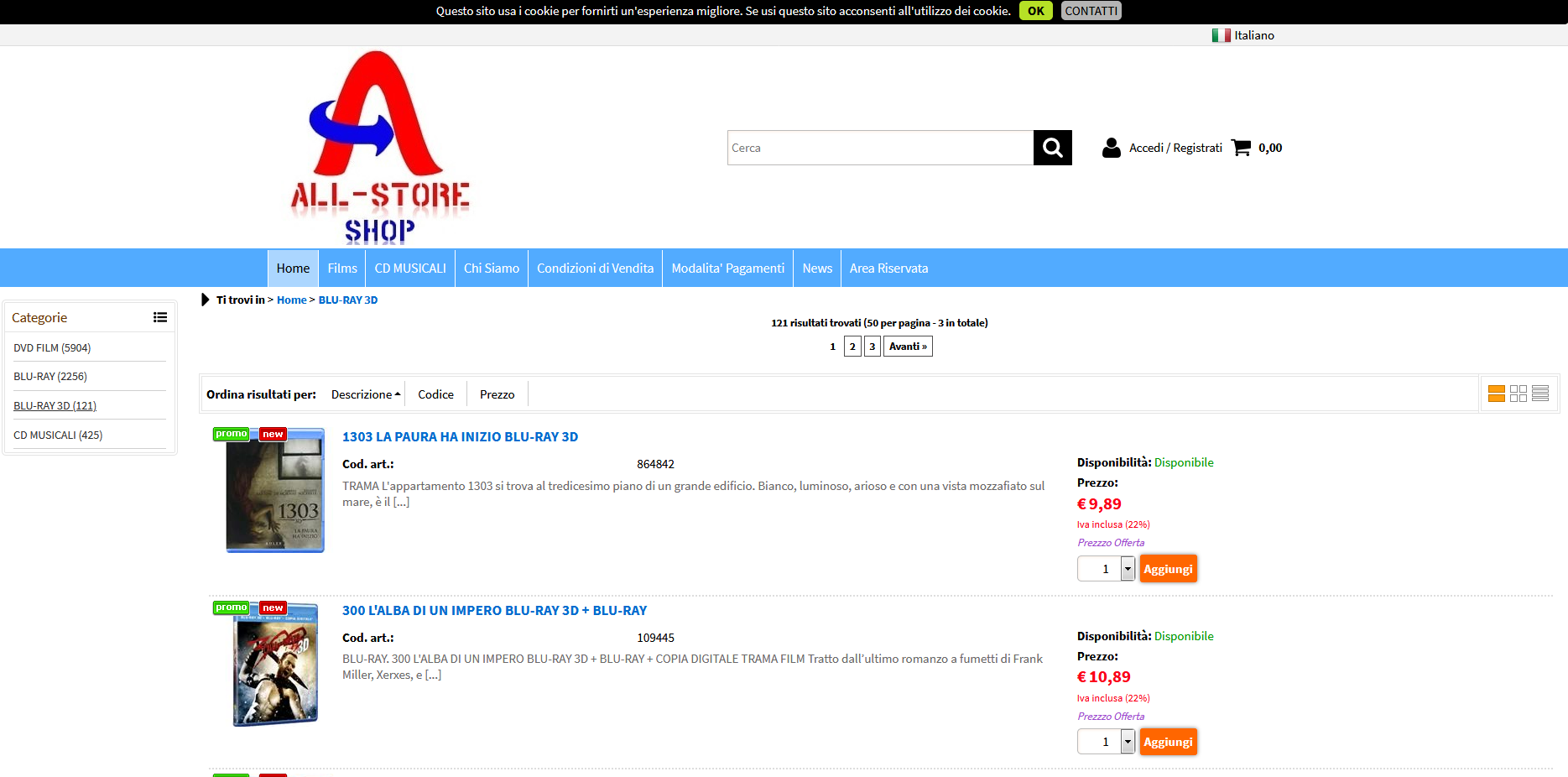
Task: Switch to compact list view
Action: [x=1540, y=394]
